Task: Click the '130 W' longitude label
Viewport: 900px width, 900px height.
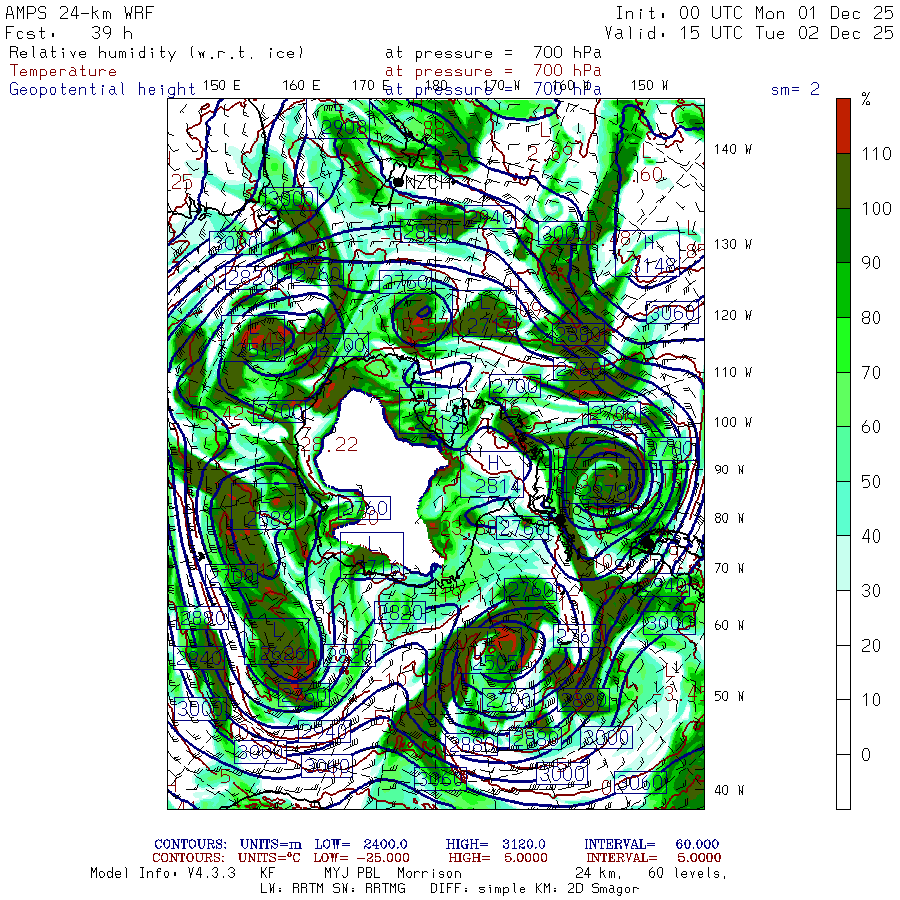Action: point(732,244)
